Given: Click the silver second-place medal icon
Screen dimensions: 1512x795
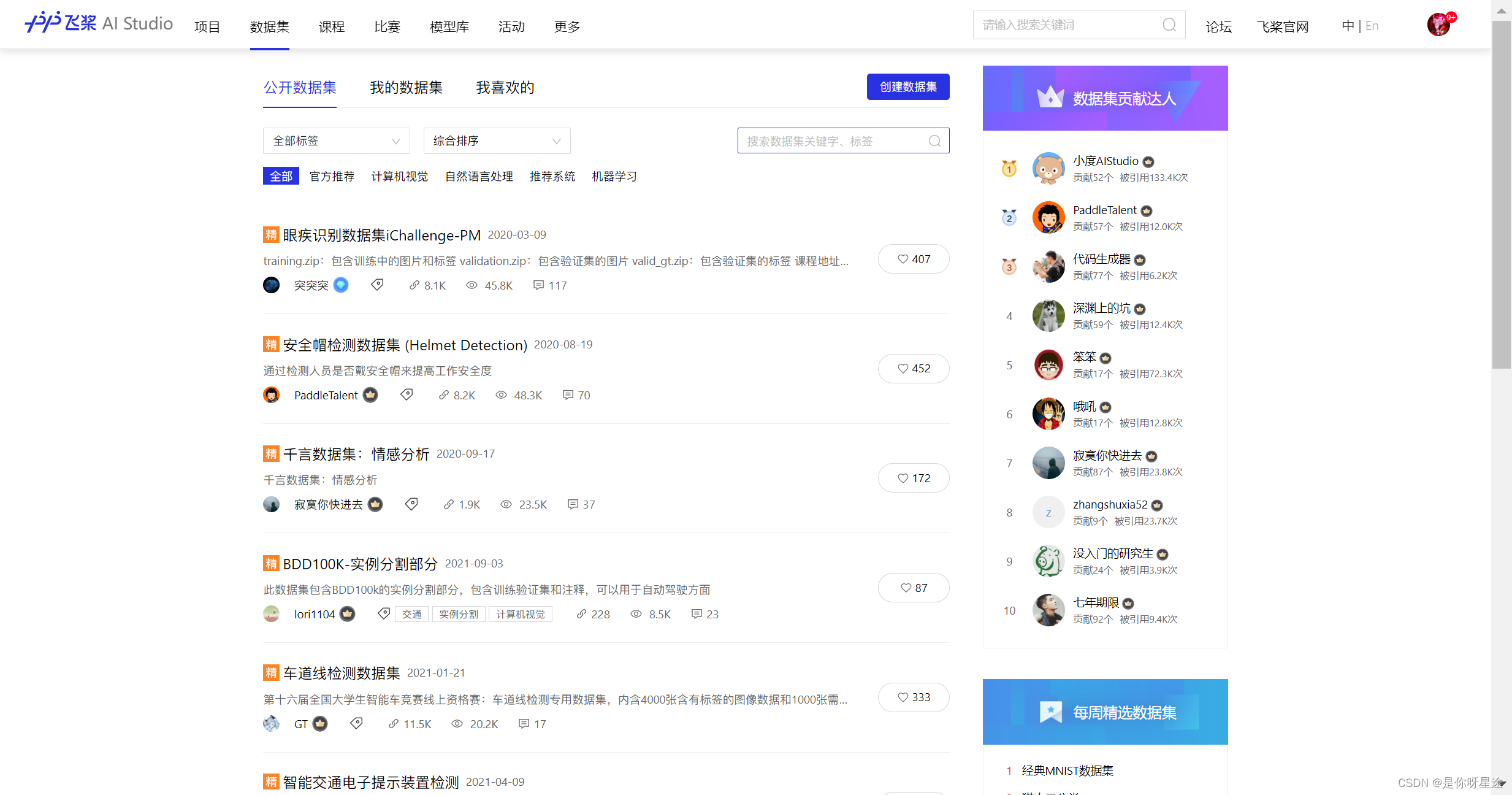Looking at the screenshot, I should [x=1009, y=217].
